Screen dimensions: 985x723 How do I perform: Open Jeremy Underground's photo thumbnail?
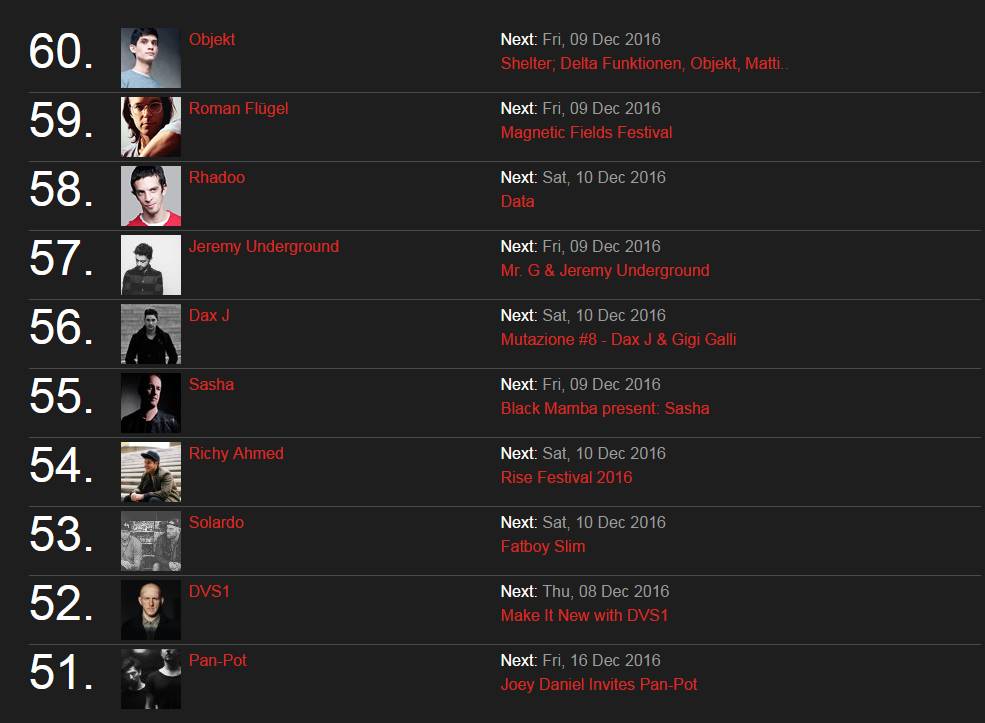(151, 265)
